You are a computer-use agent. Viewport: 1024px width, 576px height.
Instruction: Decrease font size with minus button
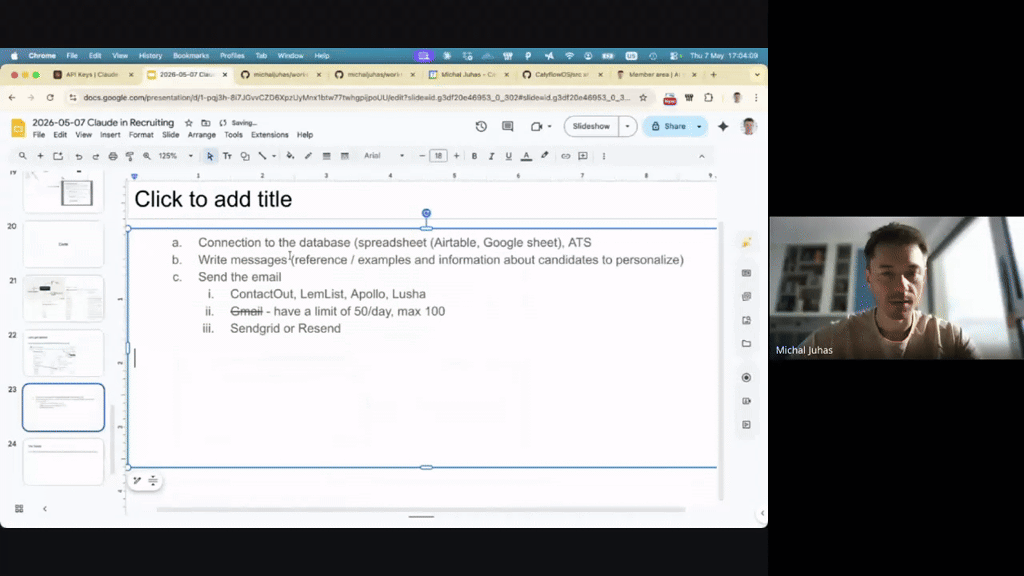point(422,156)
